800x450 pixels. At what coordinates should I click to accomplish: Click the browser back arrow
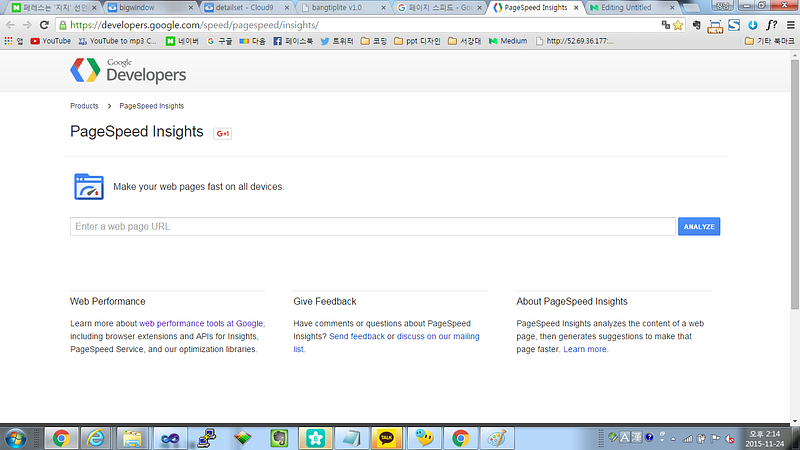tap(10, 25)
